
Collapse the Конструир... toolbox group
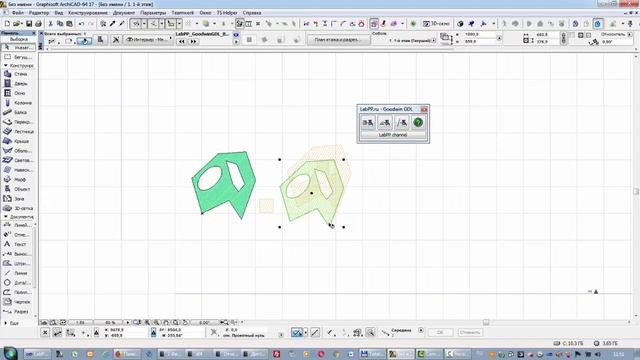click(6, 65)
